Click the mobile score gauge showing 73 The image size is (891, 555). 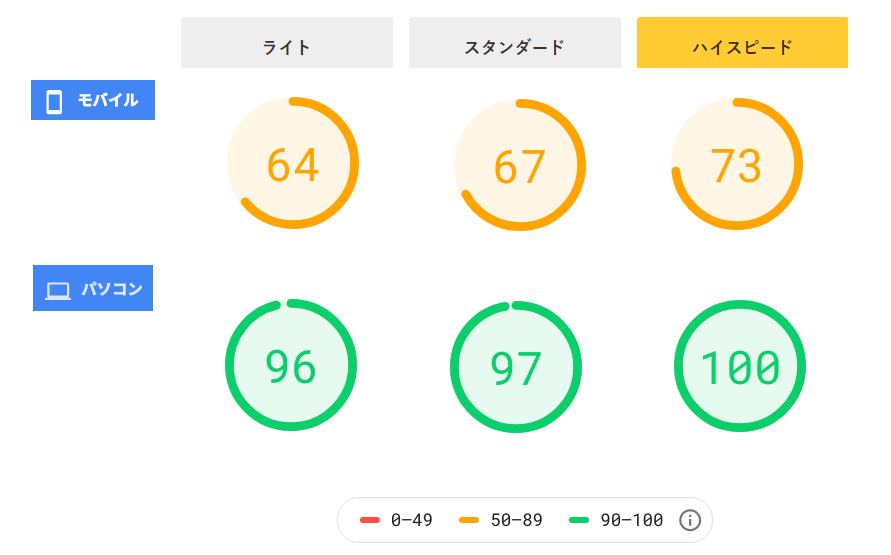(737, 164)
